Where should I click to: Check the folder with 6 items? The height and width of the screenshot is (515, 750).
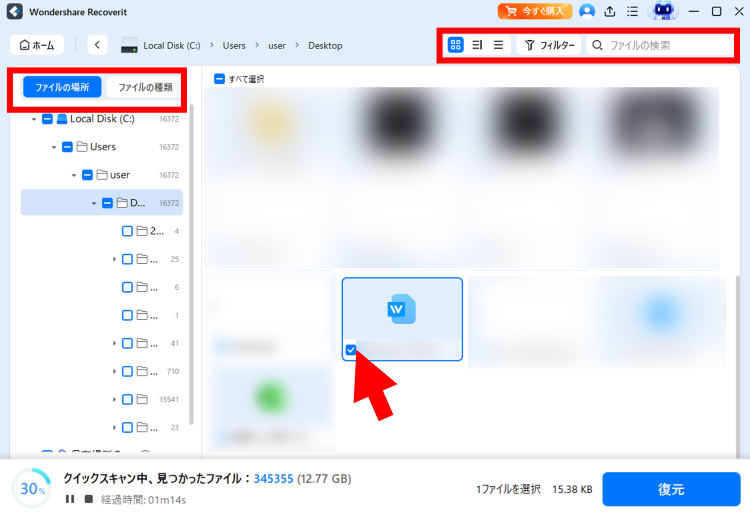tap(127, 287)
